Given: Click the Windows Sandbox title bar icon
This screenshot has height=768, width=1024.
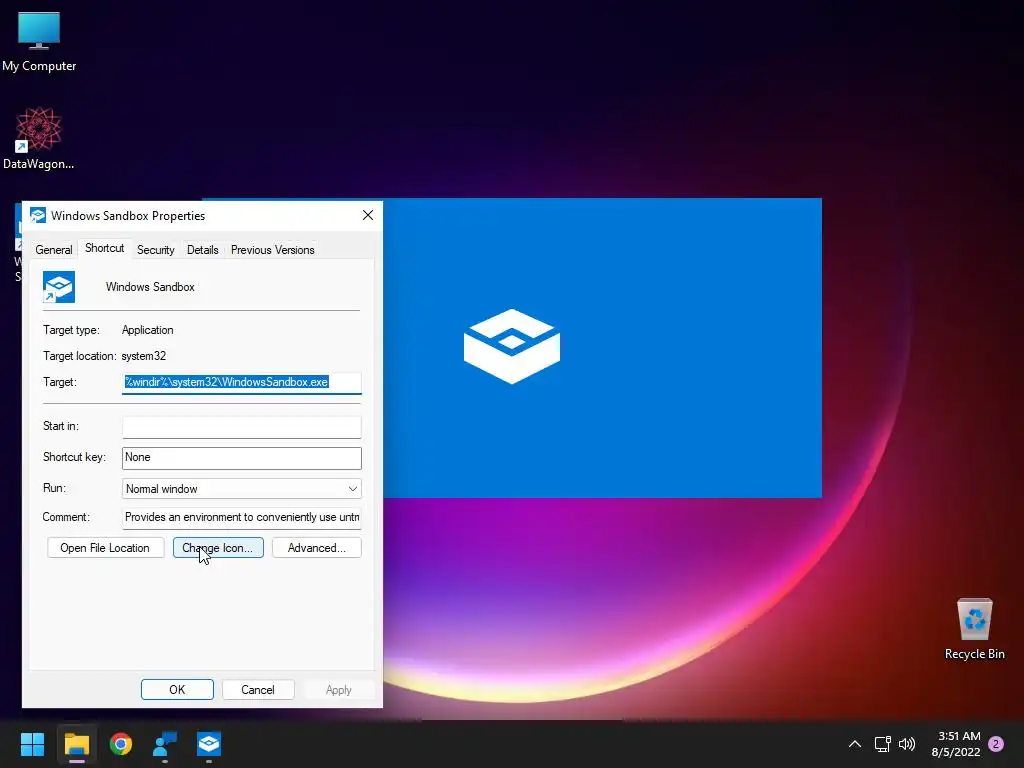Looking at the screenshot, I should (38, 216).
